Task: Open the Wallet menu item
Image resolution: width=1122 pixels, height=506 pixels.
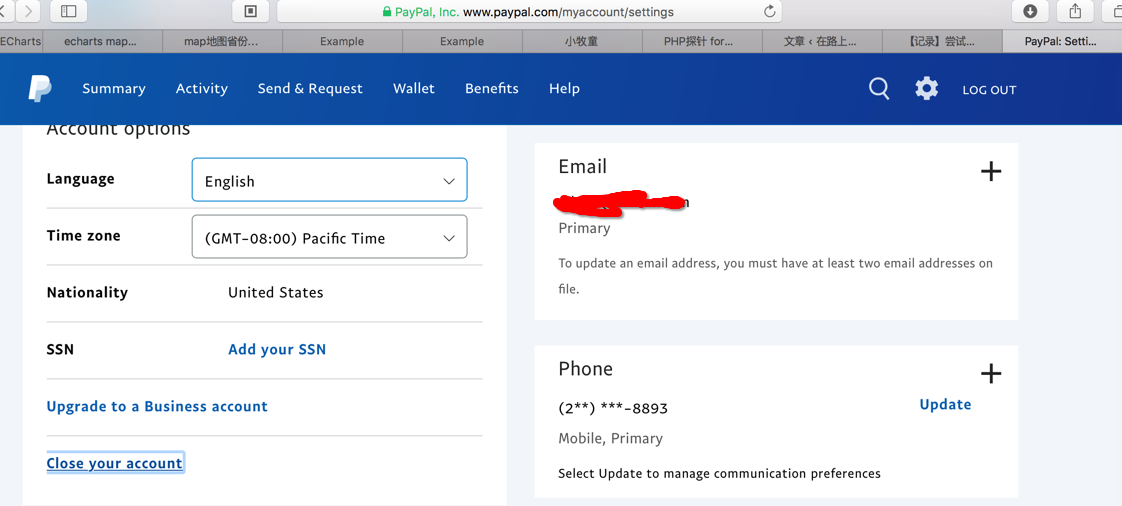Action: (413, 89)
